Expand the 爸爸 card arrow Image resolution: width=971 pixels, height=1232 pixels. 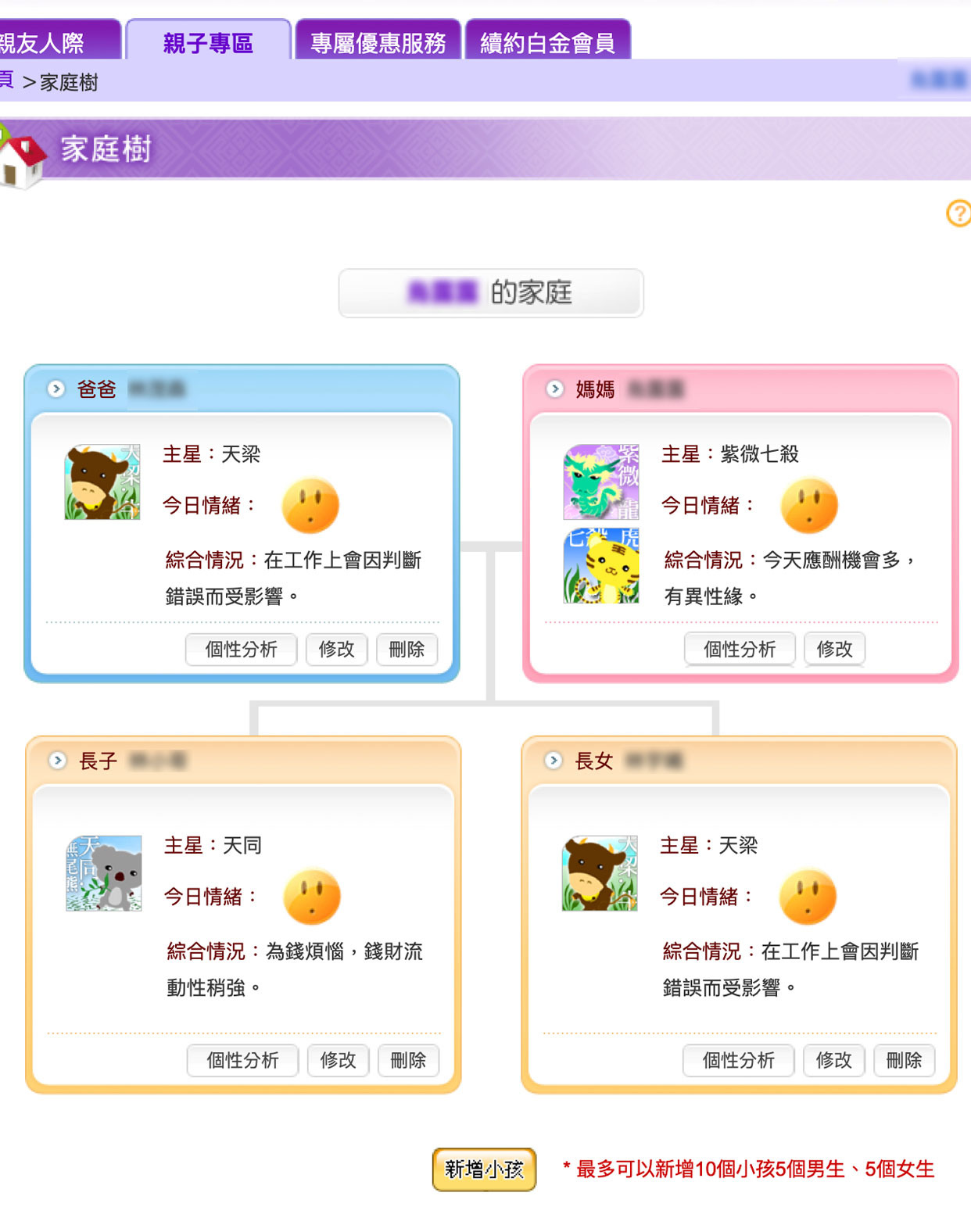click(x=56, y=389)
